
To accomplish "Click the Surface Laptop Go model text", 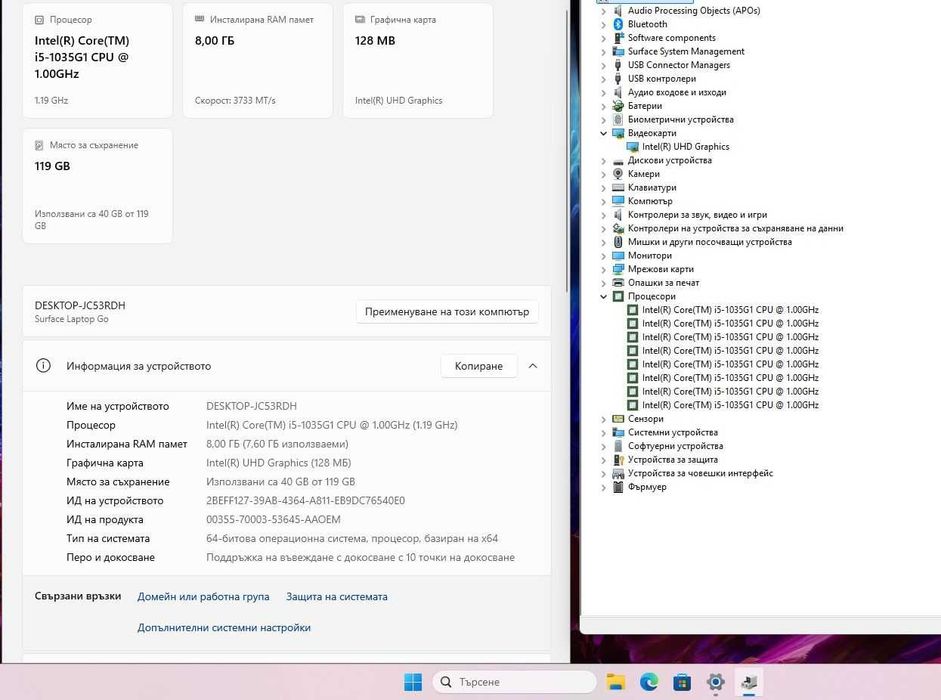I will pos(71,319).
